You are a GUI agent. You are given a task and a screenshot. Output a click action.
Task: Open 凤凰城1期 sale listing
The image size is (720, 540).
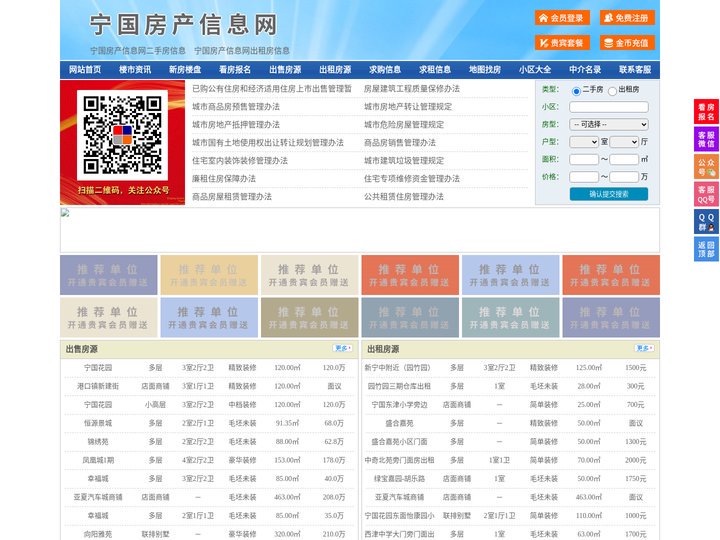click(x=98, y=460)
